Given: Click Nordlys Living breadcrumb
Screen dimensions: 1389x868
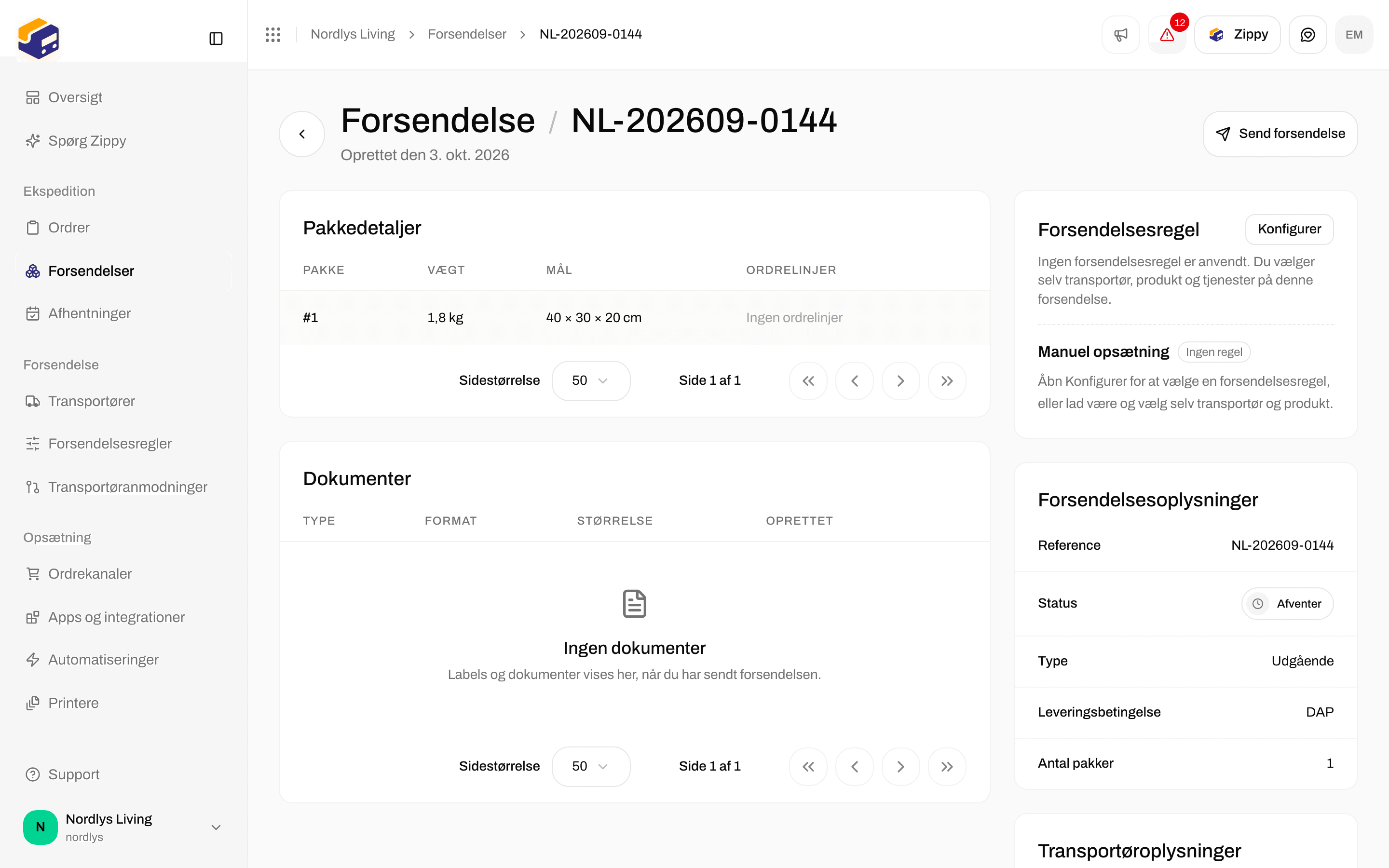Looking at the screenshot, I should click(x=353, y=34).
